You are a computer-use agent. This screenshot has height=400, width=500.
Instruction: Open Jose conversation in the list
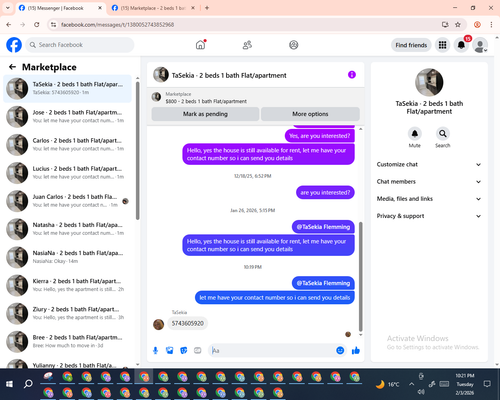(x=68, y=117)
